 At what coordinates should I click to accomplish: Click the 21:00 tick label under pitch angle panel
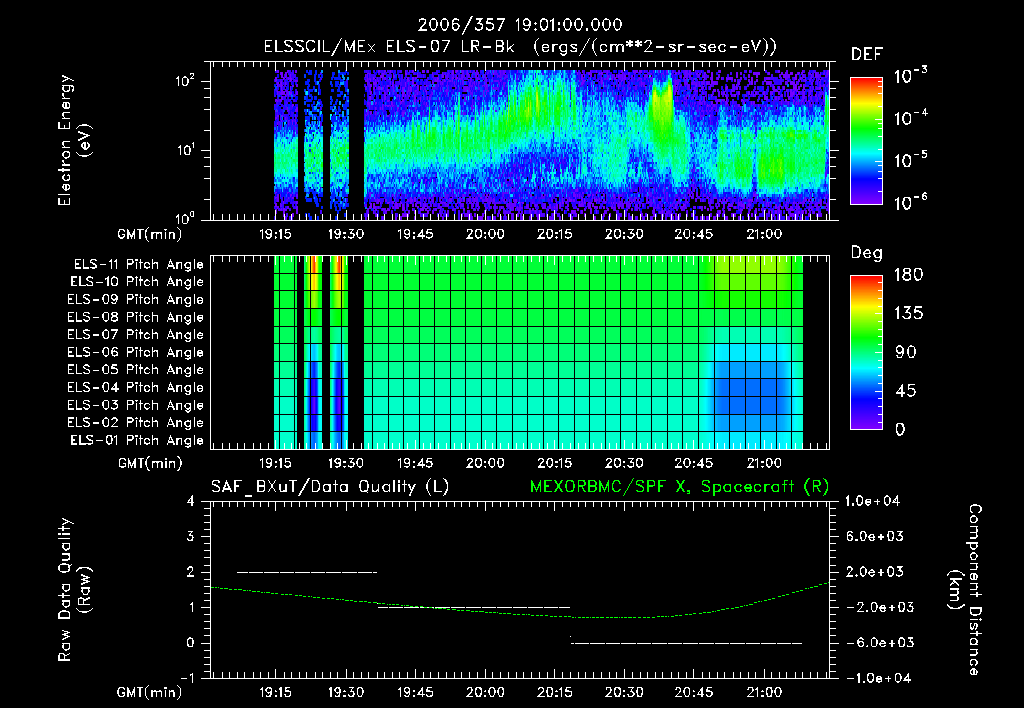[x=764, y=463]
